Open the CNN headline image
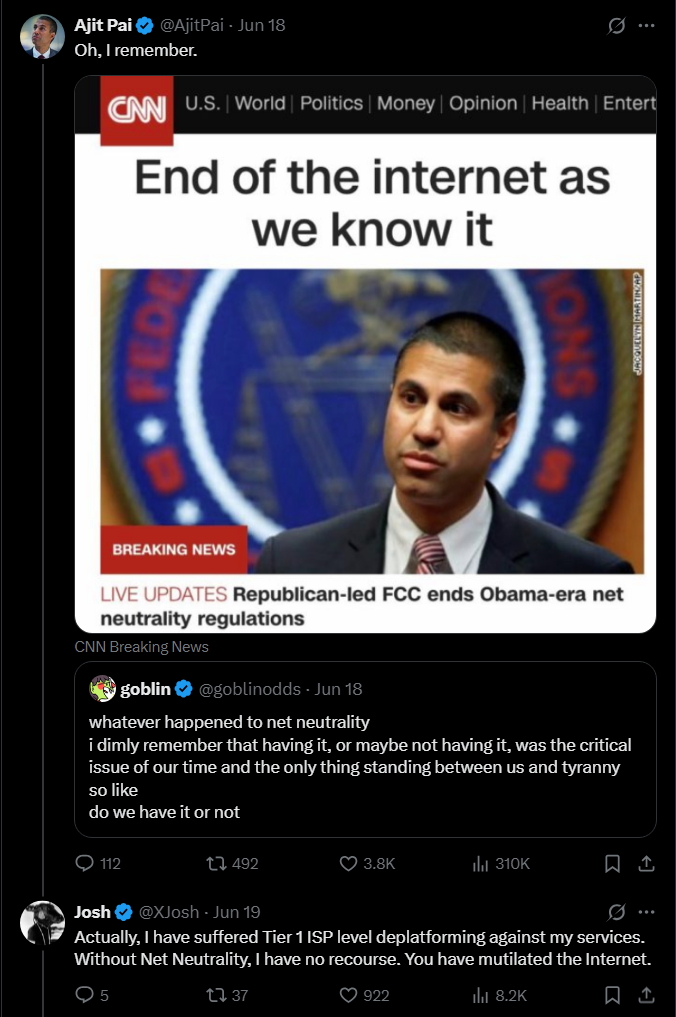Viewport: 676px width, 1017px height. 365,353
